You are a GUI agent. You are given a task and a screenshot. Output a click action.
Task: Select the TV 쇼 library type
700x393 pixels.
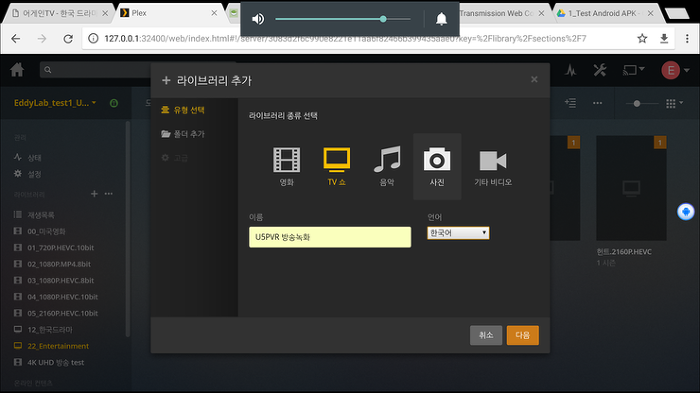point(337,166)
